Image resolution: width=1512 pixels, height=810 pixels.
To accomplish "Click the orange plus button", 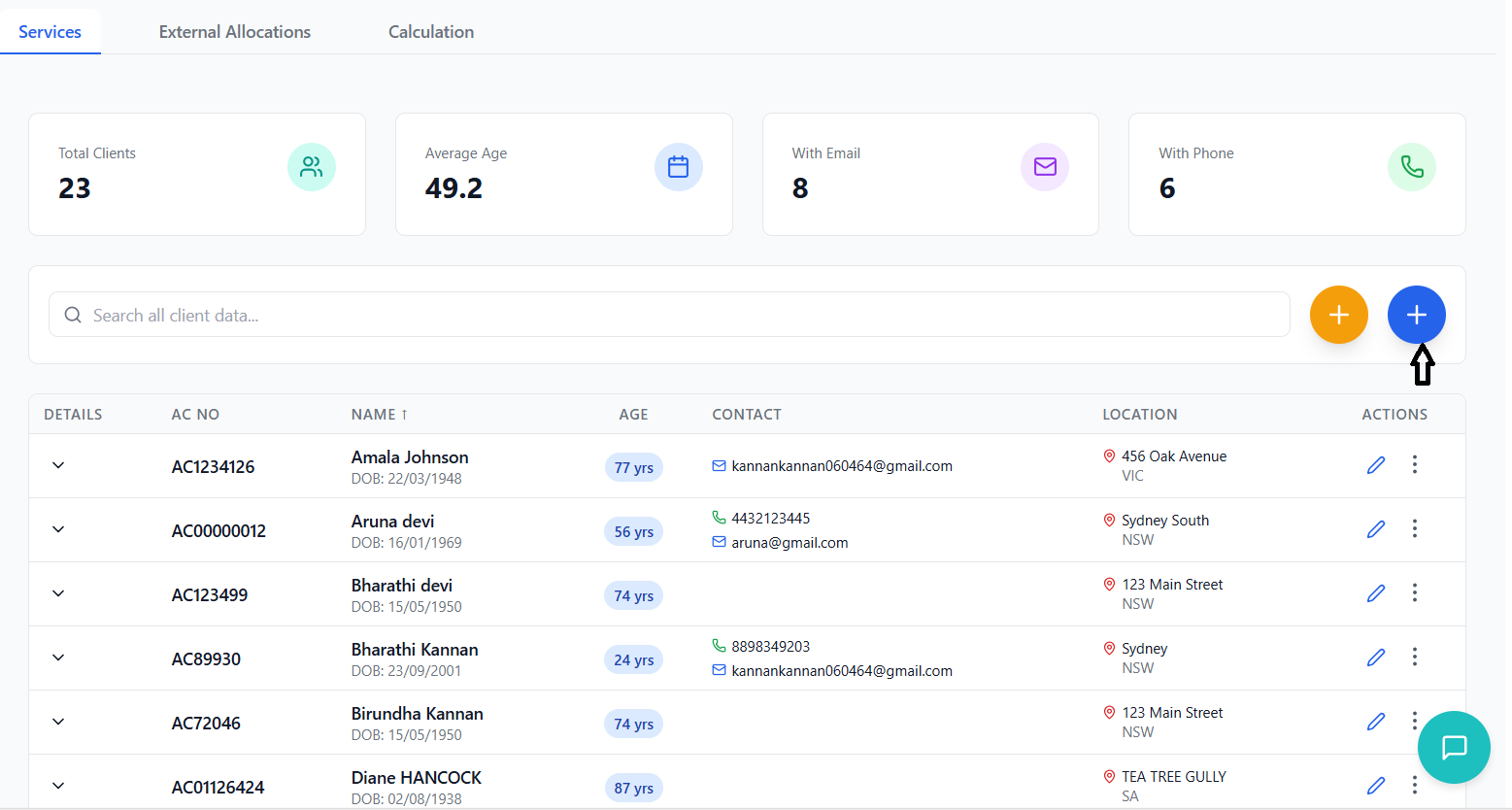I will pyautogui.click(x=1338, y=315).
